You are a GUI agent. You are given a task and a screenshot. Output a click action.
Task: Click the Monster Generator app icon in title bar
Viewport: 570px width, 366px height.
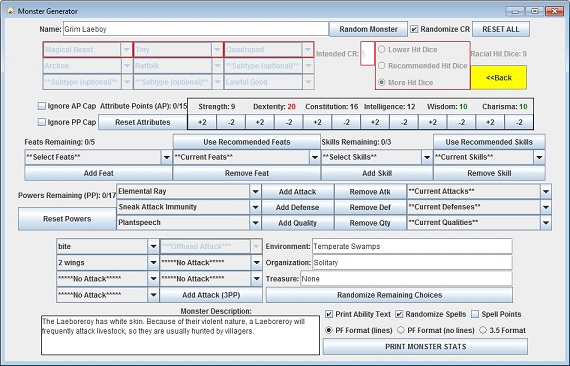11,11
